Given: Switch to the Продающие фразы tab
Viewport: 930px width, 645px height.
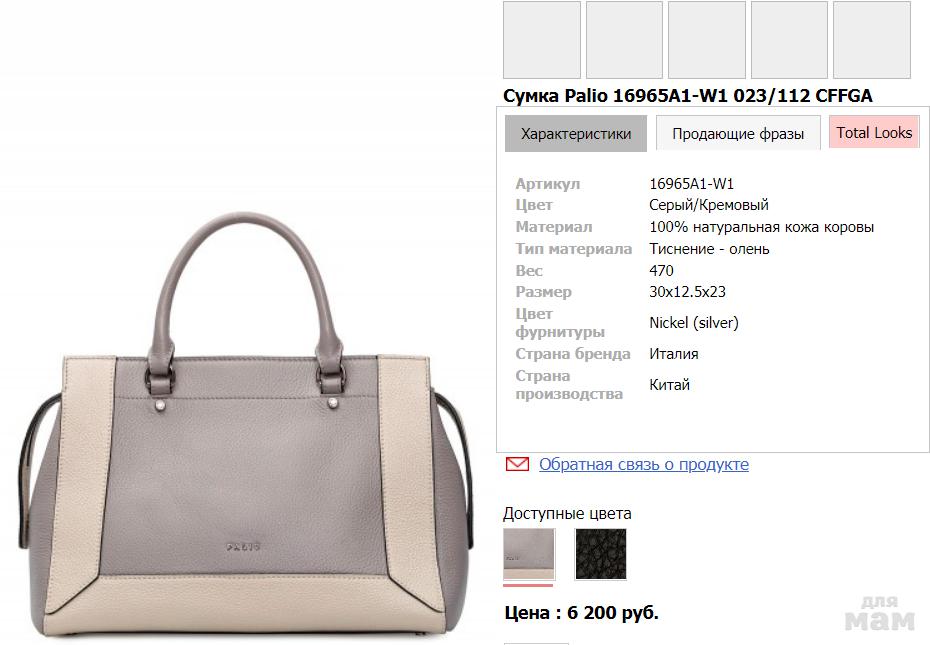Looking at the screenshot, I should (738, 134).
